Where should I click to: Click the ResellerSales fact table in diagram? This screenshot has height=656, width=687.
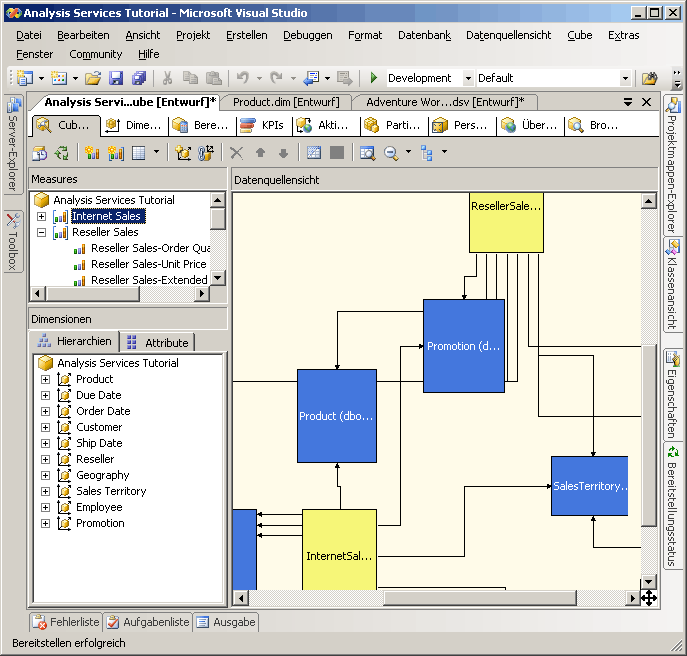pyautogui.click(x=506, y=223)
